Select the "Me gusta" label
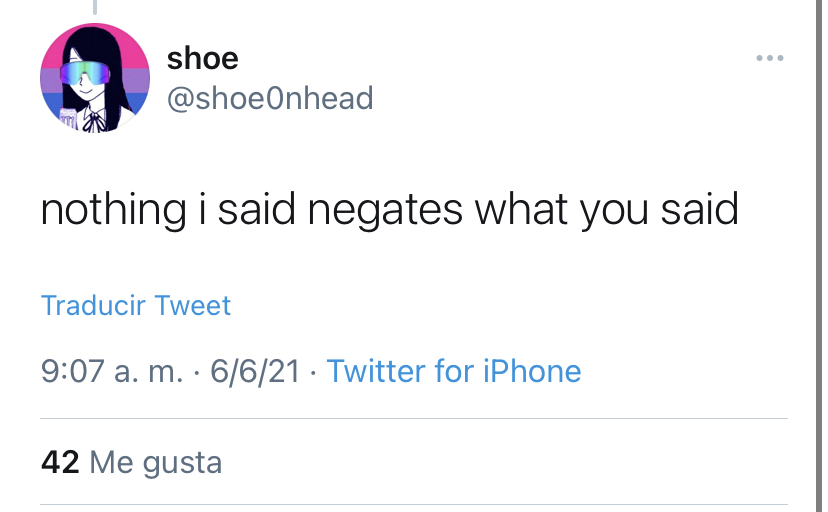The width and height of the screenshot is (828, 512). [156, 463]
